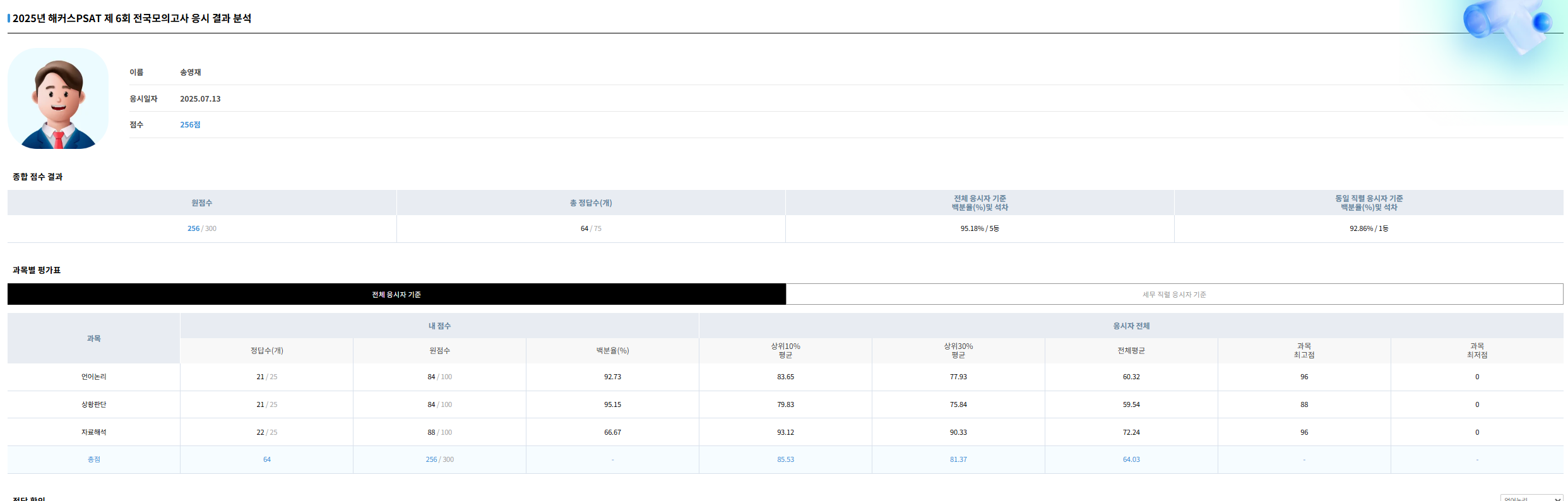Switch to 전체 응시자 기준 tab
The width and height of the screenshot is (1568, 501).
tap(396, 294)
